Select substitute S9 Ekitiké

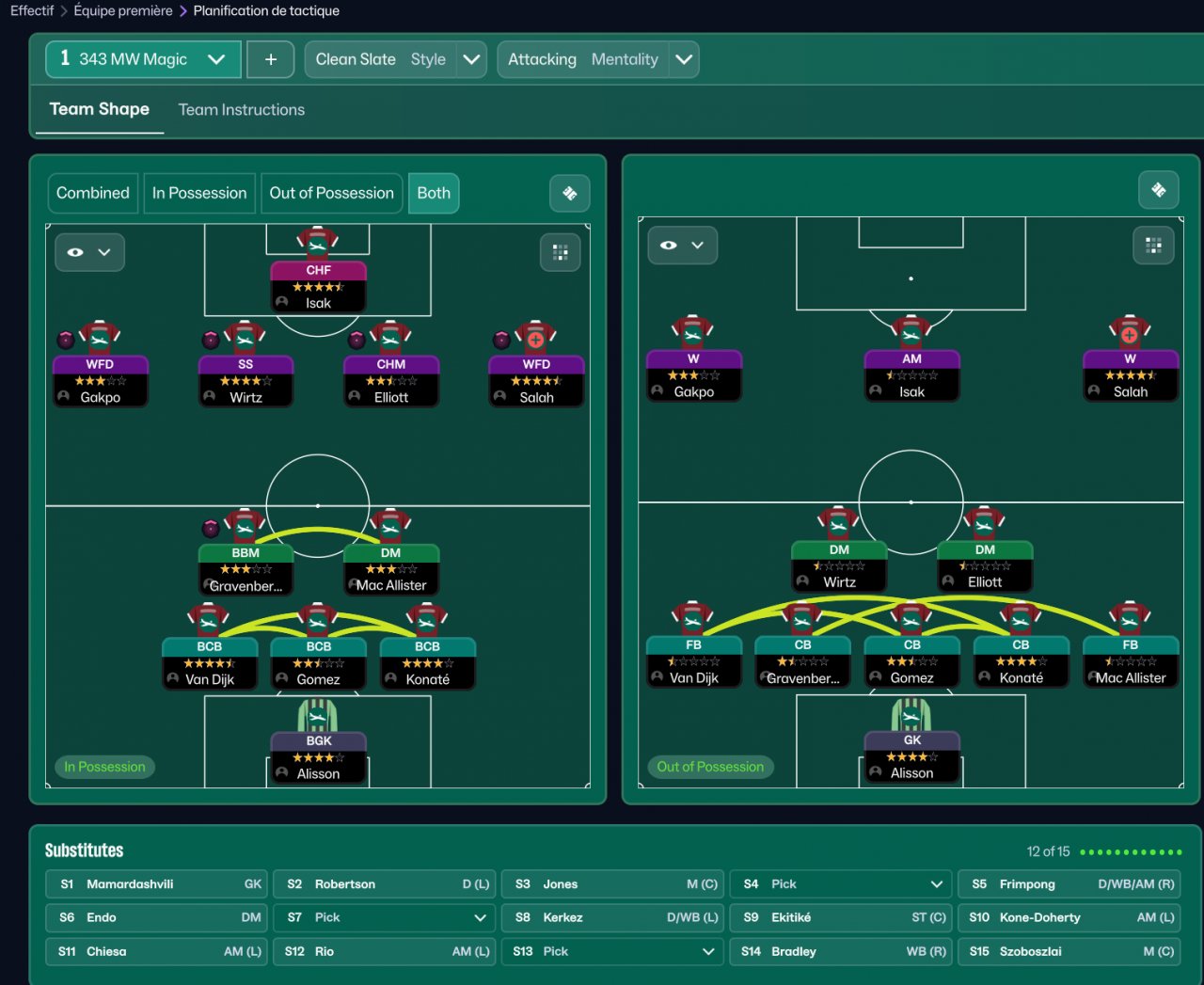841,917
